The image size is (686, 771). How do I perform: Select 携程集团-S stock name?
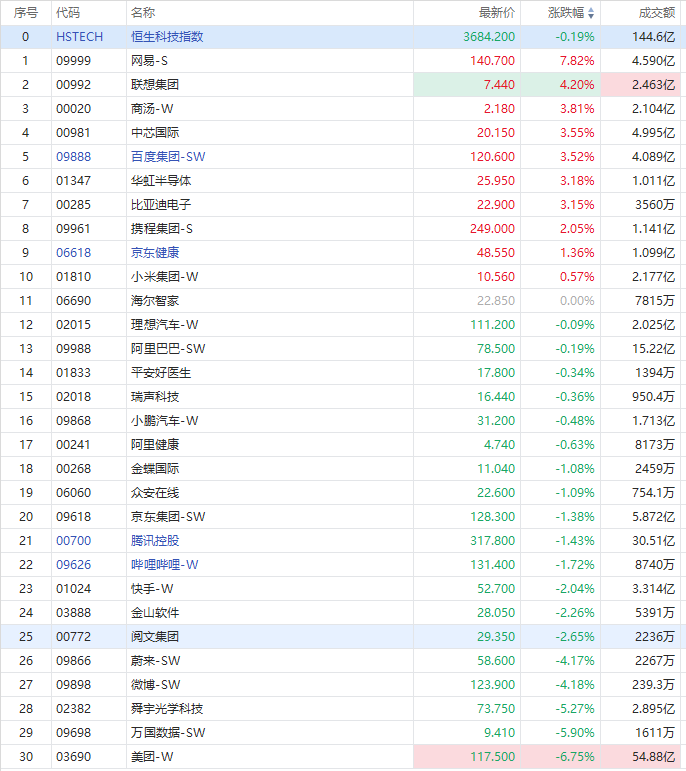pos(162,229)
